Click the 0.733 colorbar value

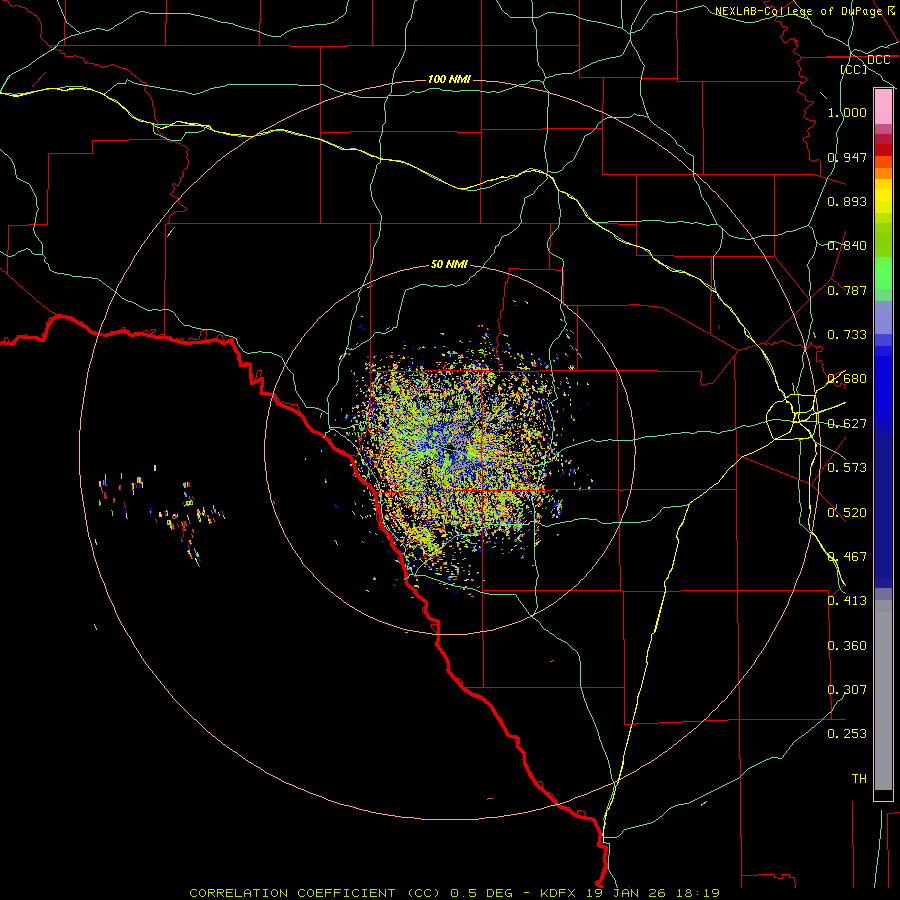point(847,335)
